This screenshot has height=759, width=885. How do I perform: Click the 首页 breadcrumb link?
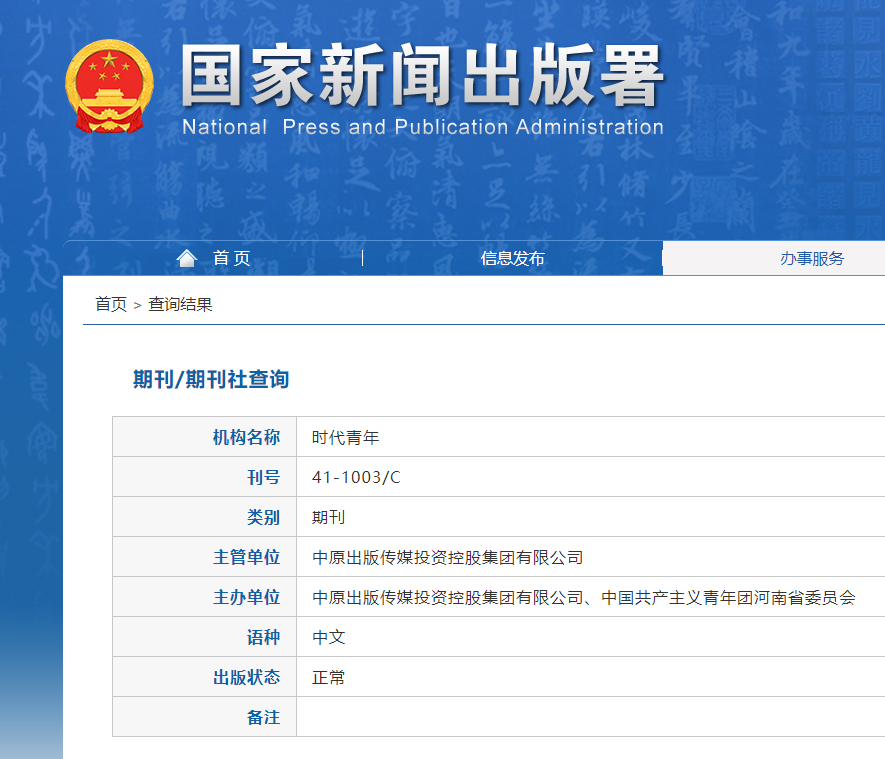tap(111, 305)
